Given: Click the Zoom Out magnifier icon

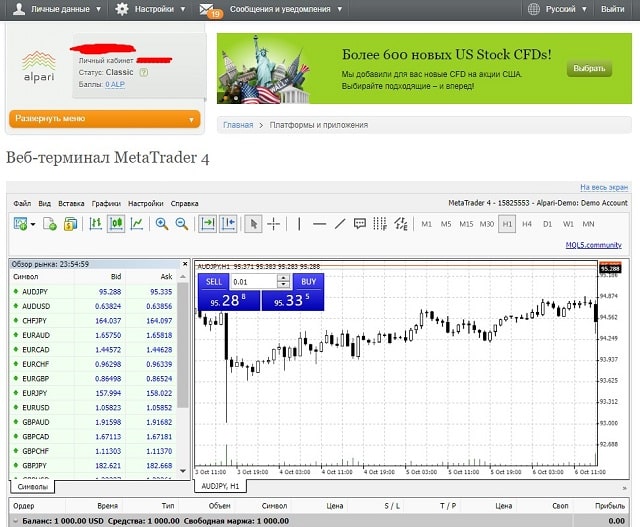Looking at the screenshot, I should click(x=182, y=224).
